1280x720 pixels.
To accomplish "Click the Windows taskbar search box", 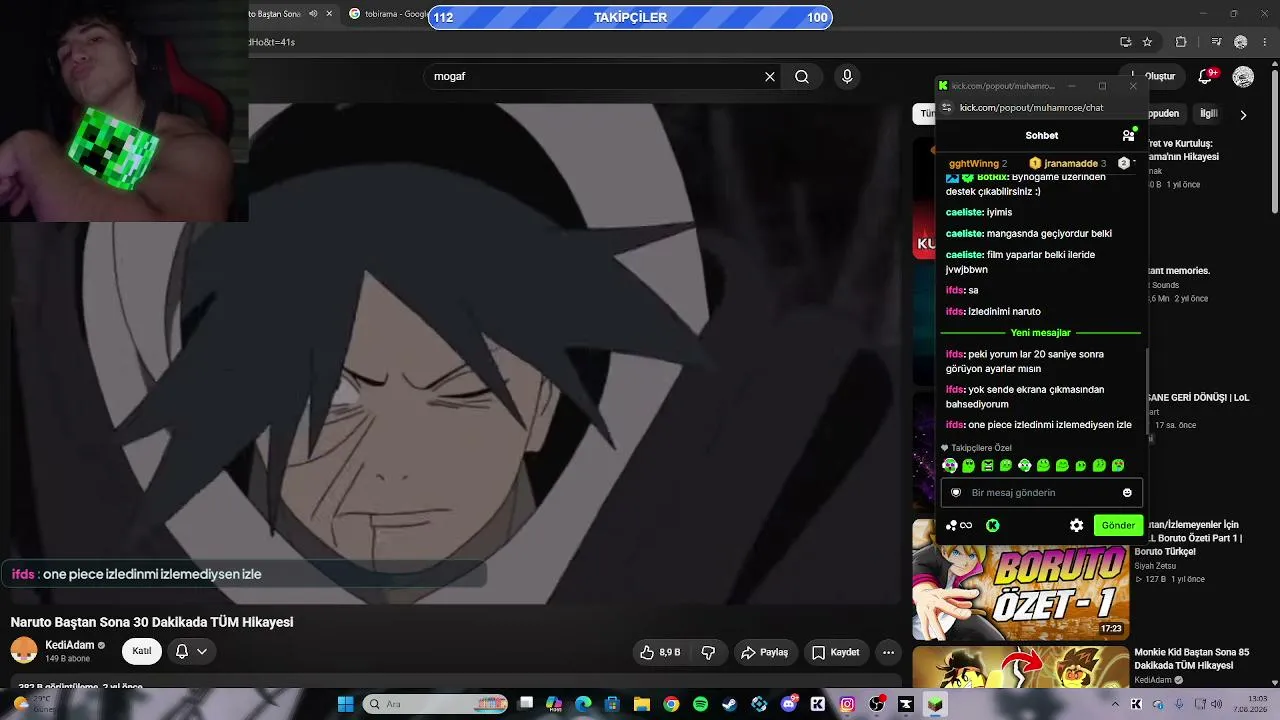I will tap(435, 704).
